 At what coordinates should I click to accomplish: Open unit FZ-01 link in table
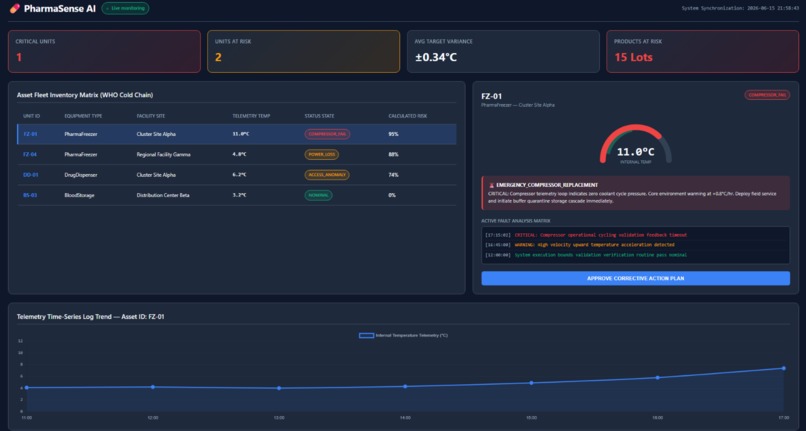(x=30, y=134)
